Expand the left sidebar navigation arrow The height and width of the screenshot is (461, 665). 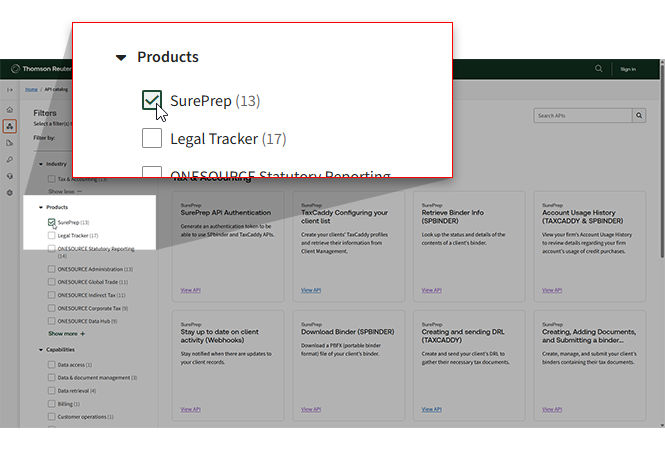click(10, 90)
